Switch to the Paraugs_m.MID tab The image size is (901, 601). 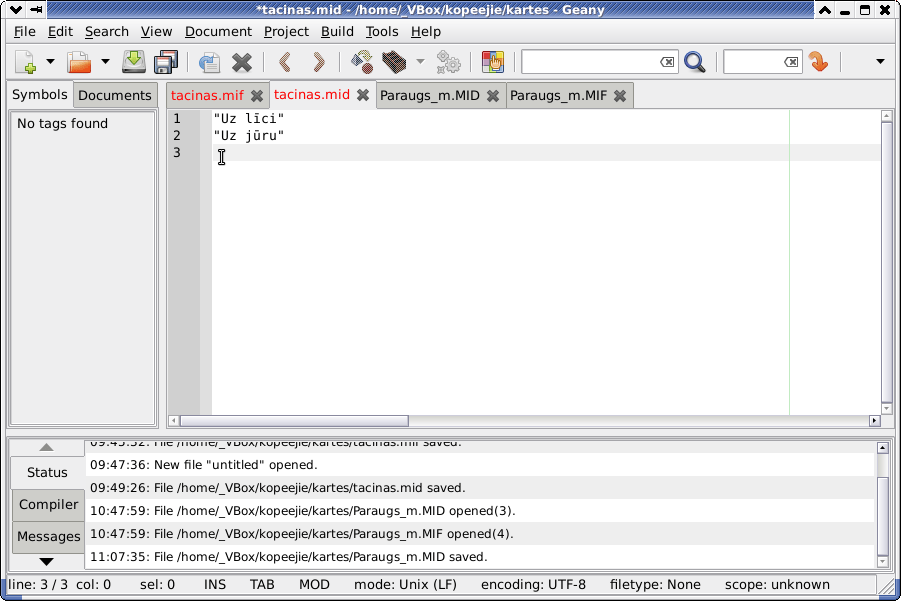pos(430,95)
